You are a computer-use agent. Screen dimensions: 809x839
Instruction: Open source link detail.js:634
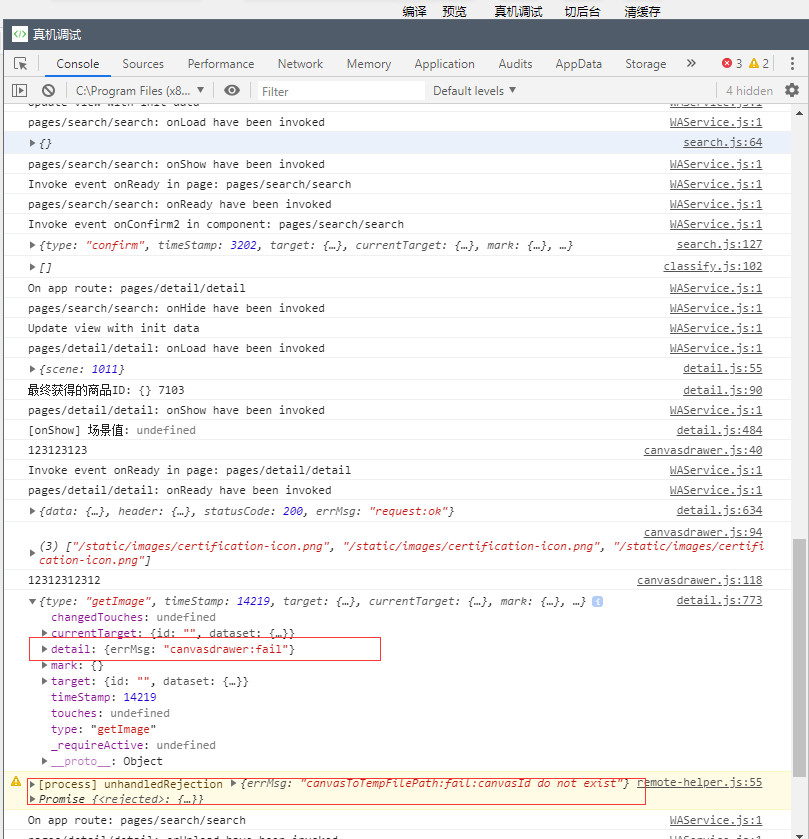[719, 510]
